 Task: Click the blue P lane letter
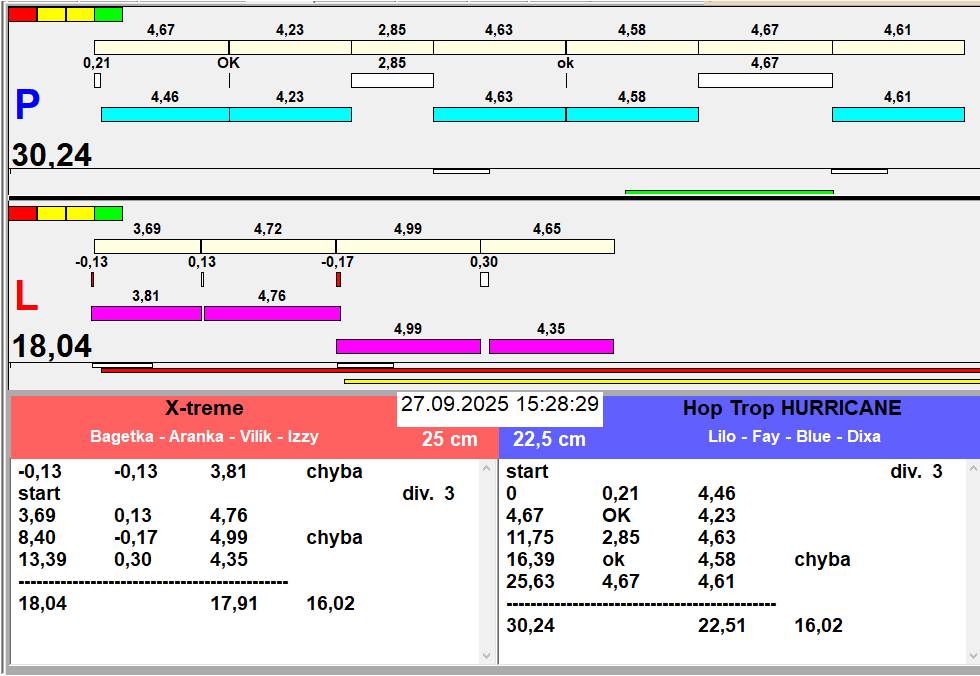(x=28, y=105)
